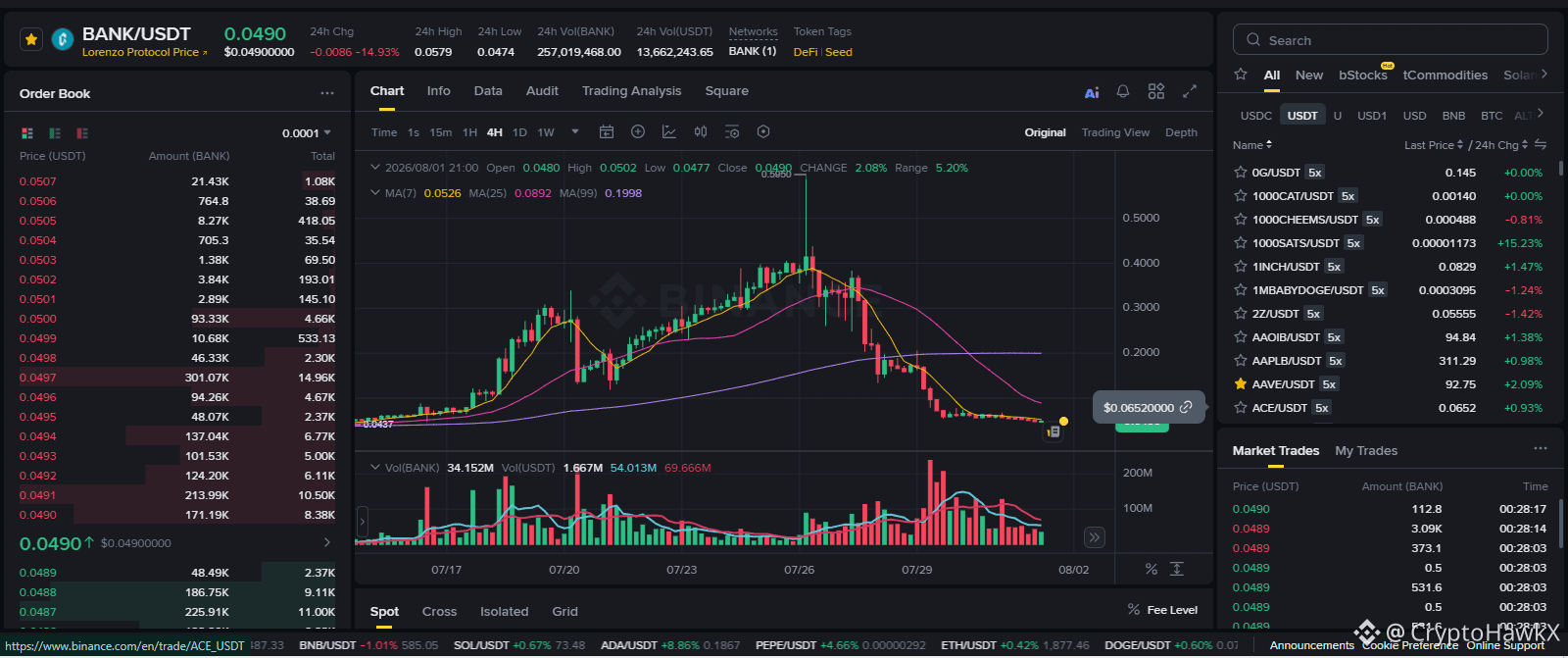
Task: Switch chart to Trading View mode
Action: [x=1115, y=132]
